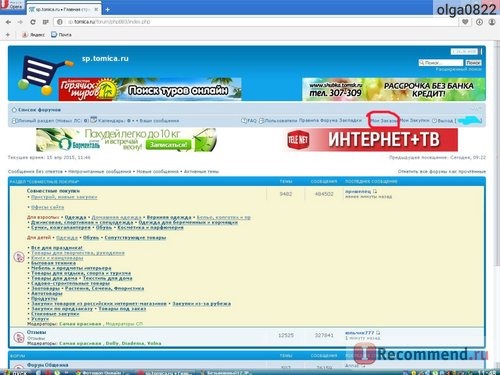This screenshot has height=375, width=500.
Task: Open the Расширенный поиск link
Action: (x=459, y=69)
